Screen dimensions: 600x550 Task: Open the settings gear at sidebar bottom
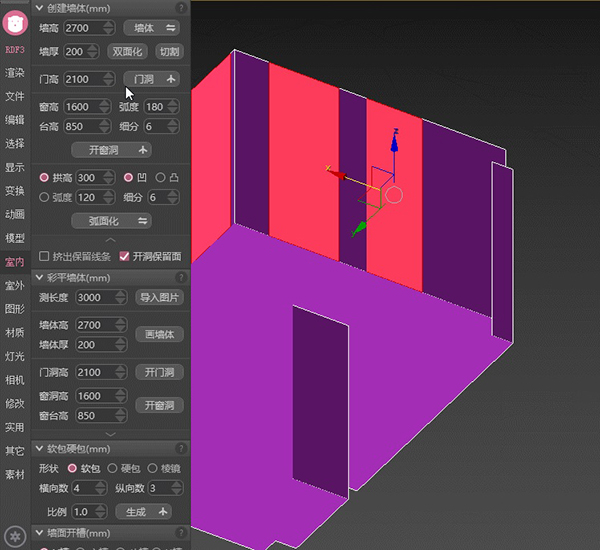click(x=14, y=535)
